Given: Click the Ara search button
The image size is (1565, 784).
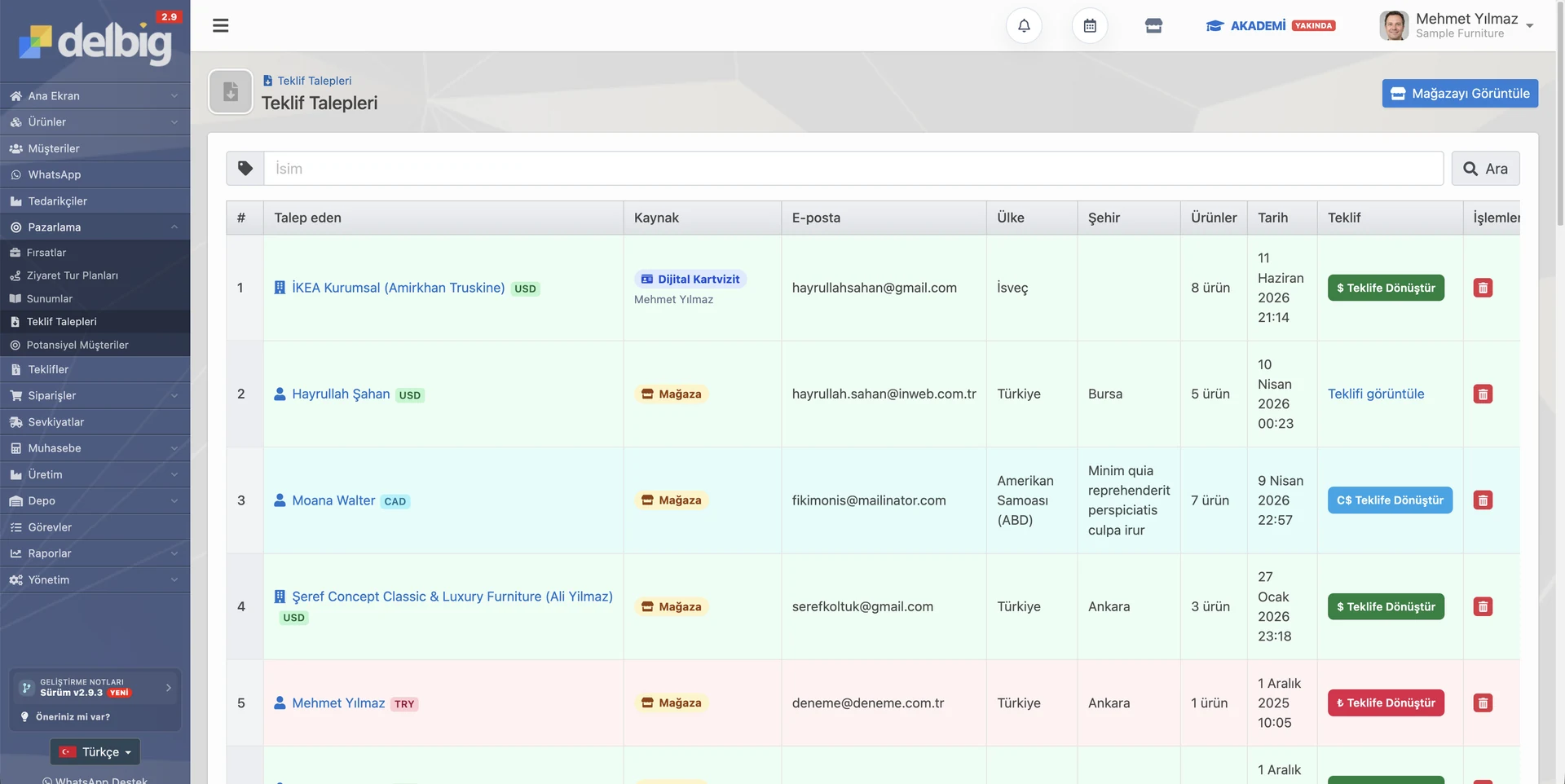Looking at the screenshot, I should (x=1485, y=169).
